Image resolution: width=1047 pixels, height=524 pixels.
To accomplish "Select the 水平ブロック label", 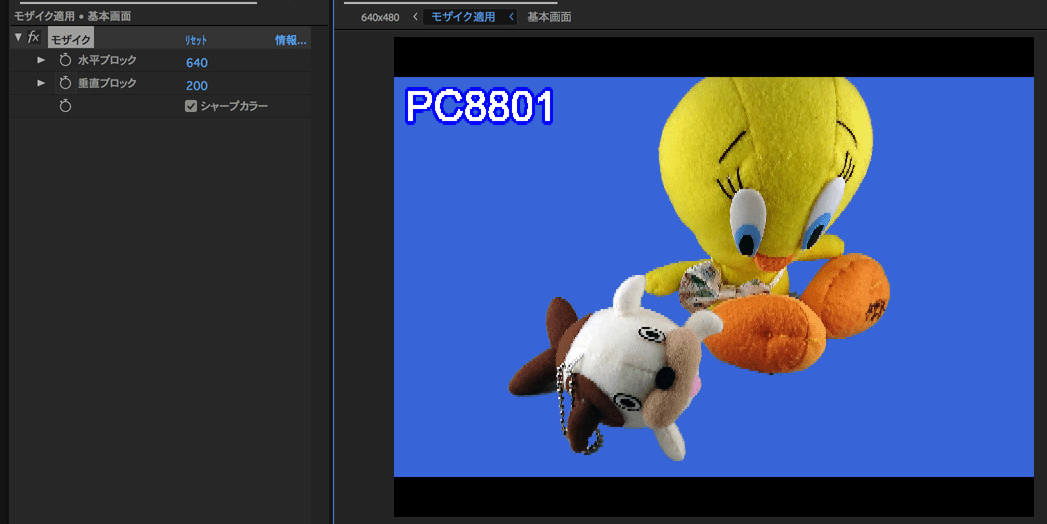I will point(107,60).
